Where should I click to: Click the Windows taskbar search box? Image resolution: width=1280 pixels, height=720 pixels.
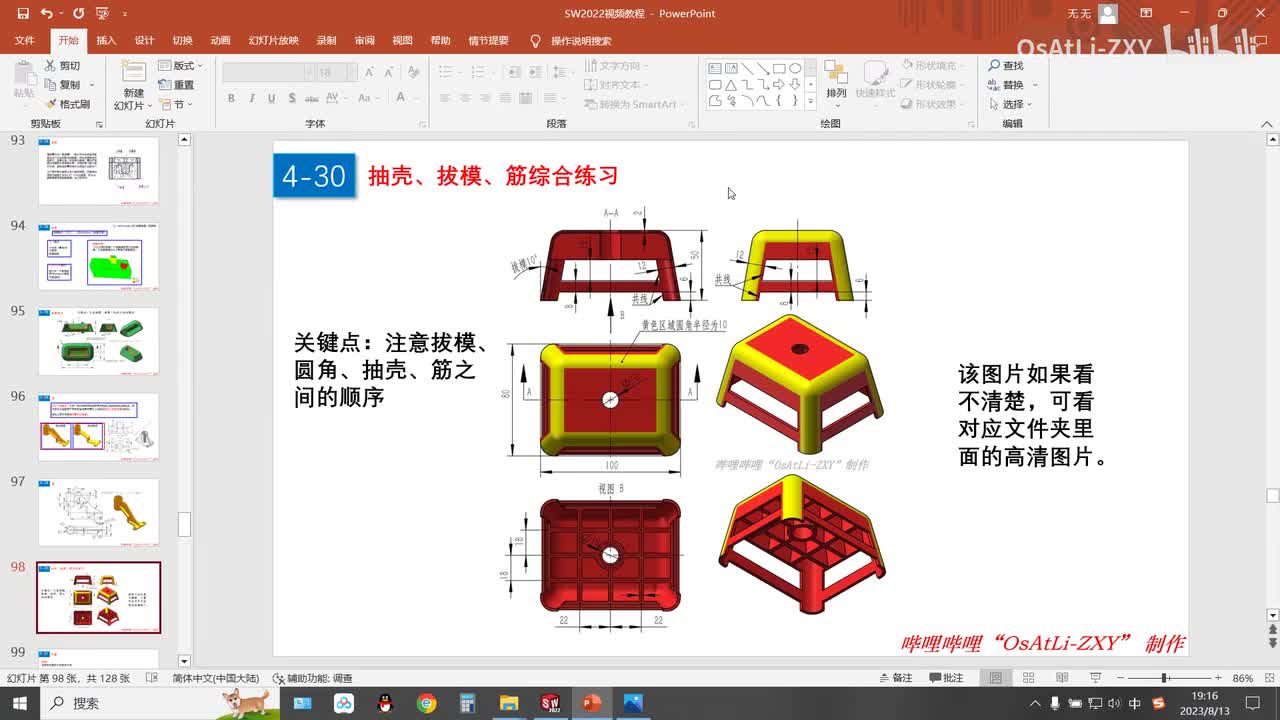click(x=158, y=703)
